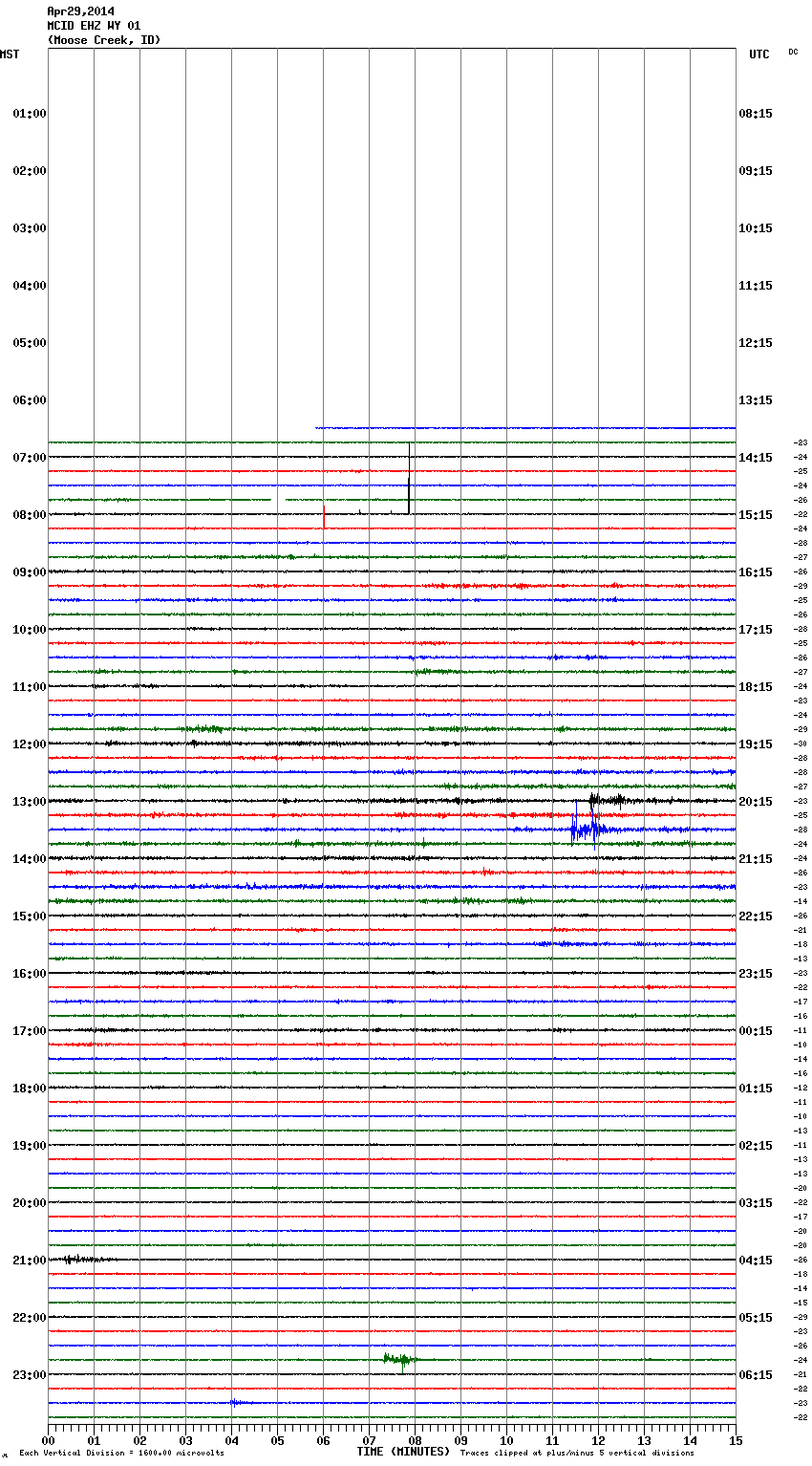The width and height of the screenshot is (812, 1466).
Task: Select the MCID EHZ WY 01 station title
Action: coord(94,26)
